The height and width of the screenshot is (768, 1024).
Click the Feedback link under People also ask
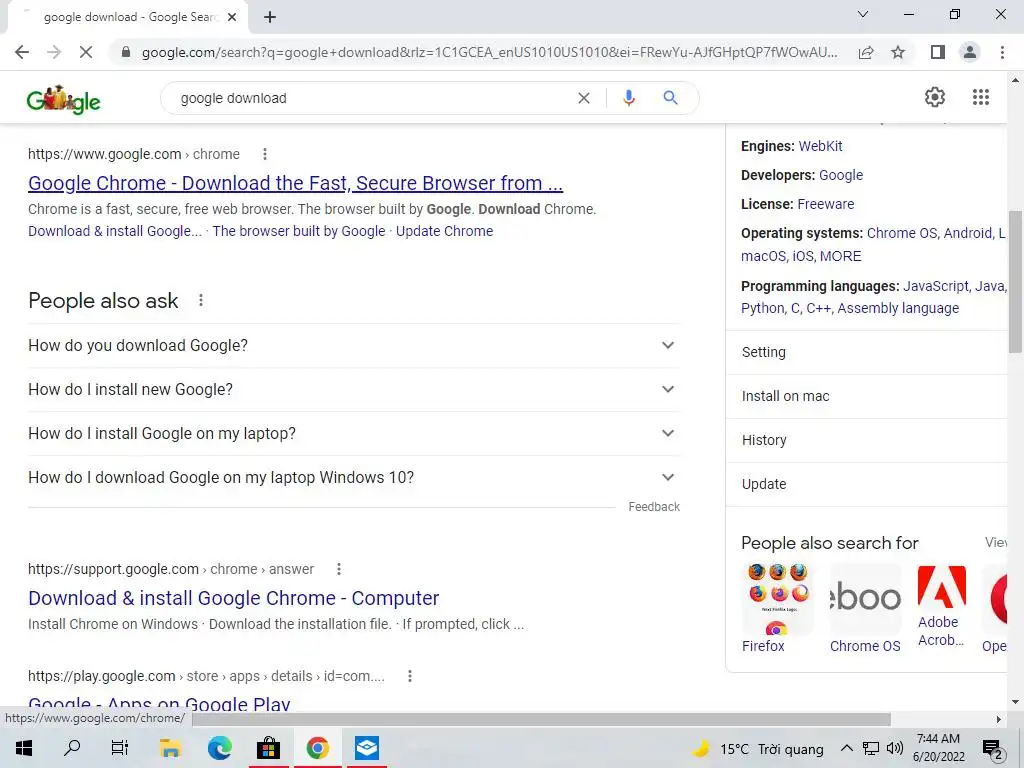coord(654,507)
